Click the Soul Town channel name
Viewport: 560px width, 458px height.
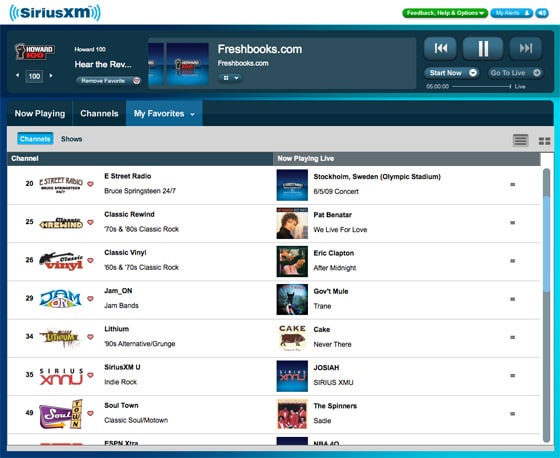[x=121, y=405]
